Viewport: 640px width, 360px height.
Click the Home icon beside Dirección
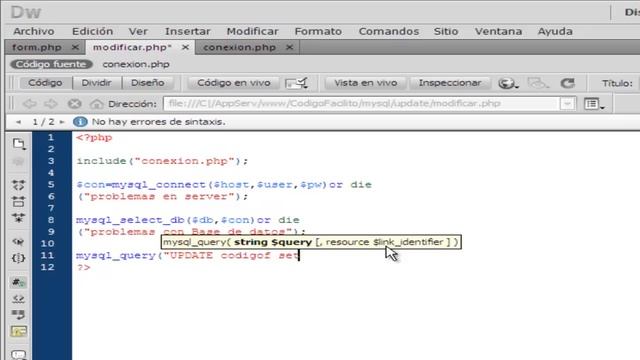pyautogui.click(x=97, y=104)
